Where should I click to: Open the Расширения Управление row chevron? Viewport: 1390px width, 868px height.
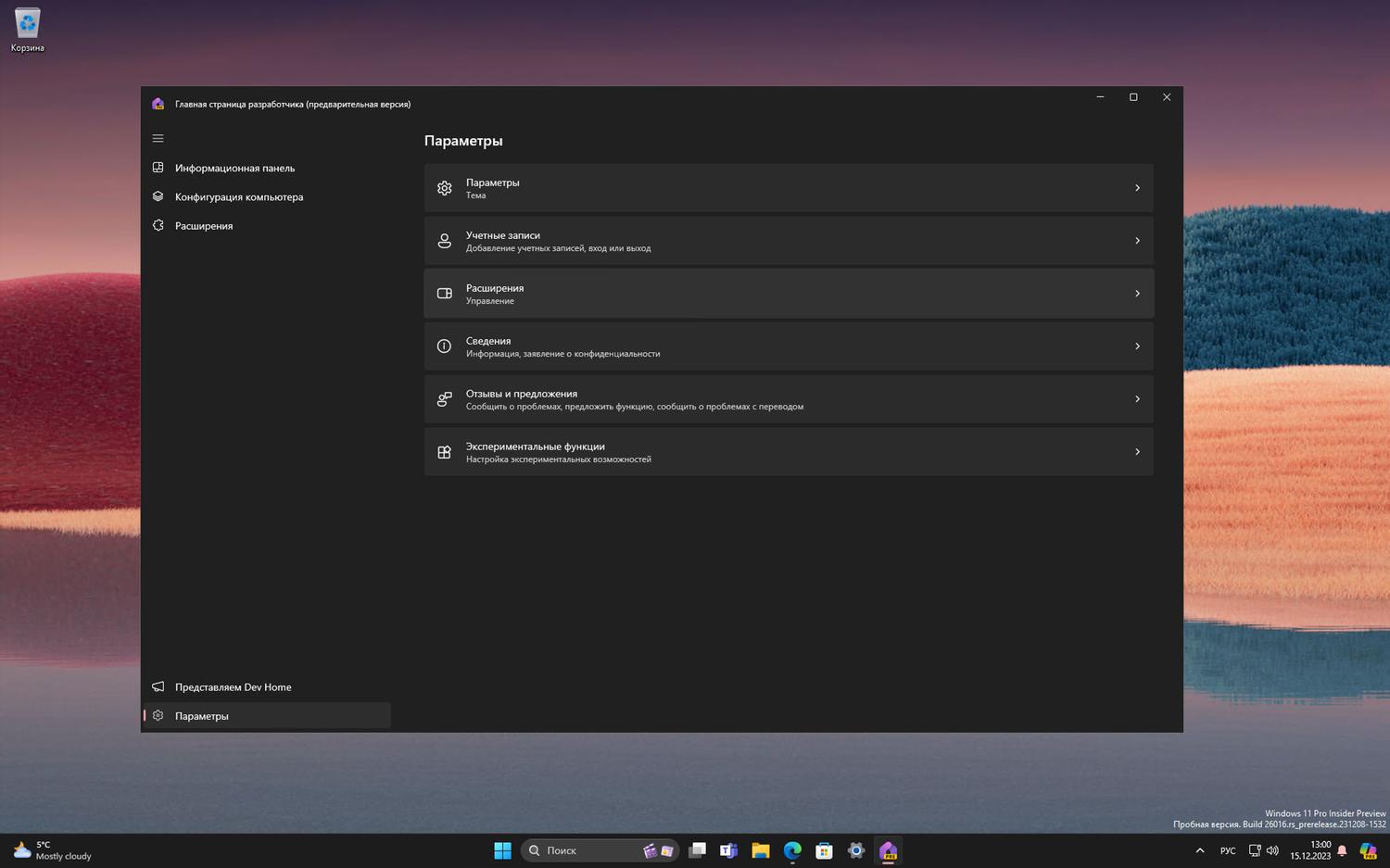coord(1137,294)
